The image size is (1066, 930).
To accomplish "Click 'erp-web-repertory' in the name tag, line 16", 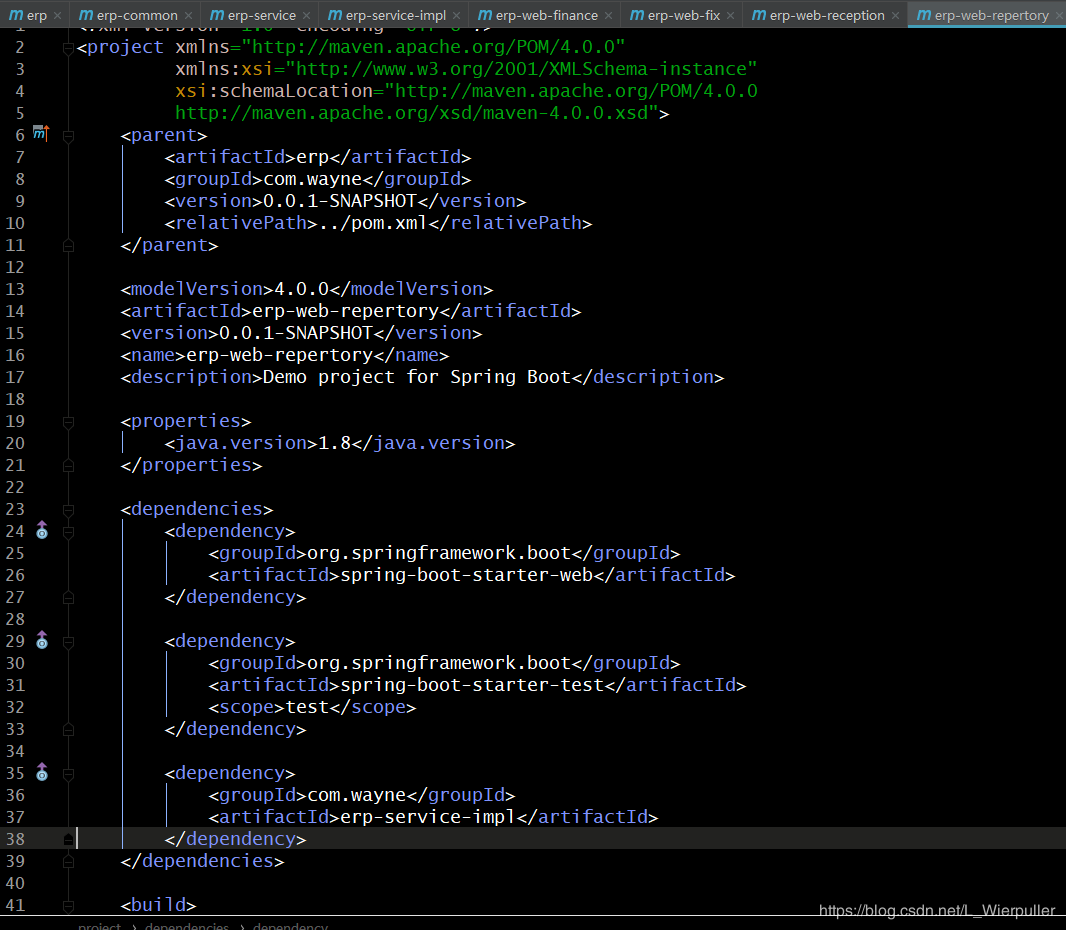I will [x=279, y=355].
